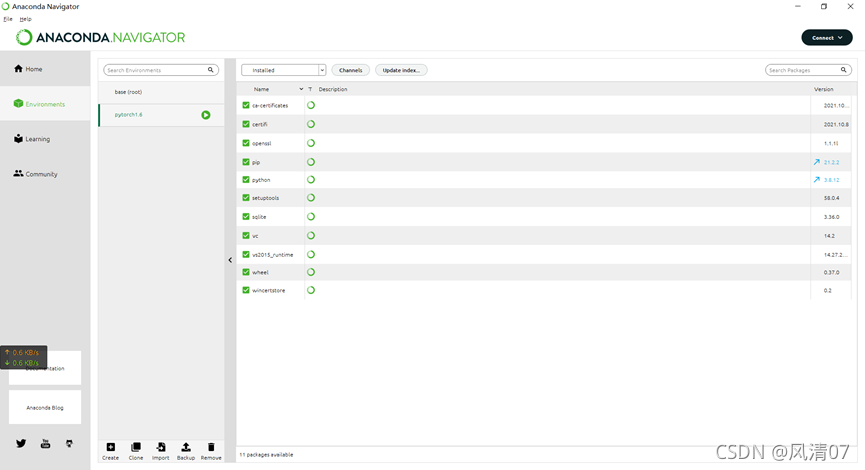Open the Help menu
Screen dimensions: 865x470
click(25, 19)
